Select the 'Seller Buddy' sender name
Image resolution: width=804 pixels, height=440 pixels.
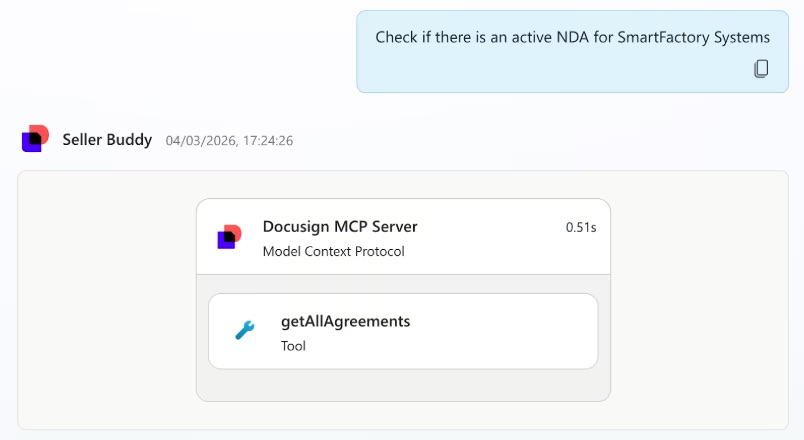[x=107, y=139]
